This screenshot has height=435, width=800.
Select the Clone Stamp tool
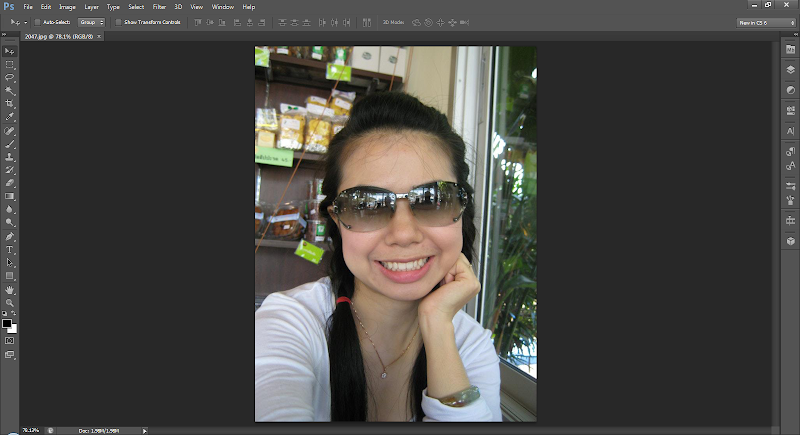point(10,157)
